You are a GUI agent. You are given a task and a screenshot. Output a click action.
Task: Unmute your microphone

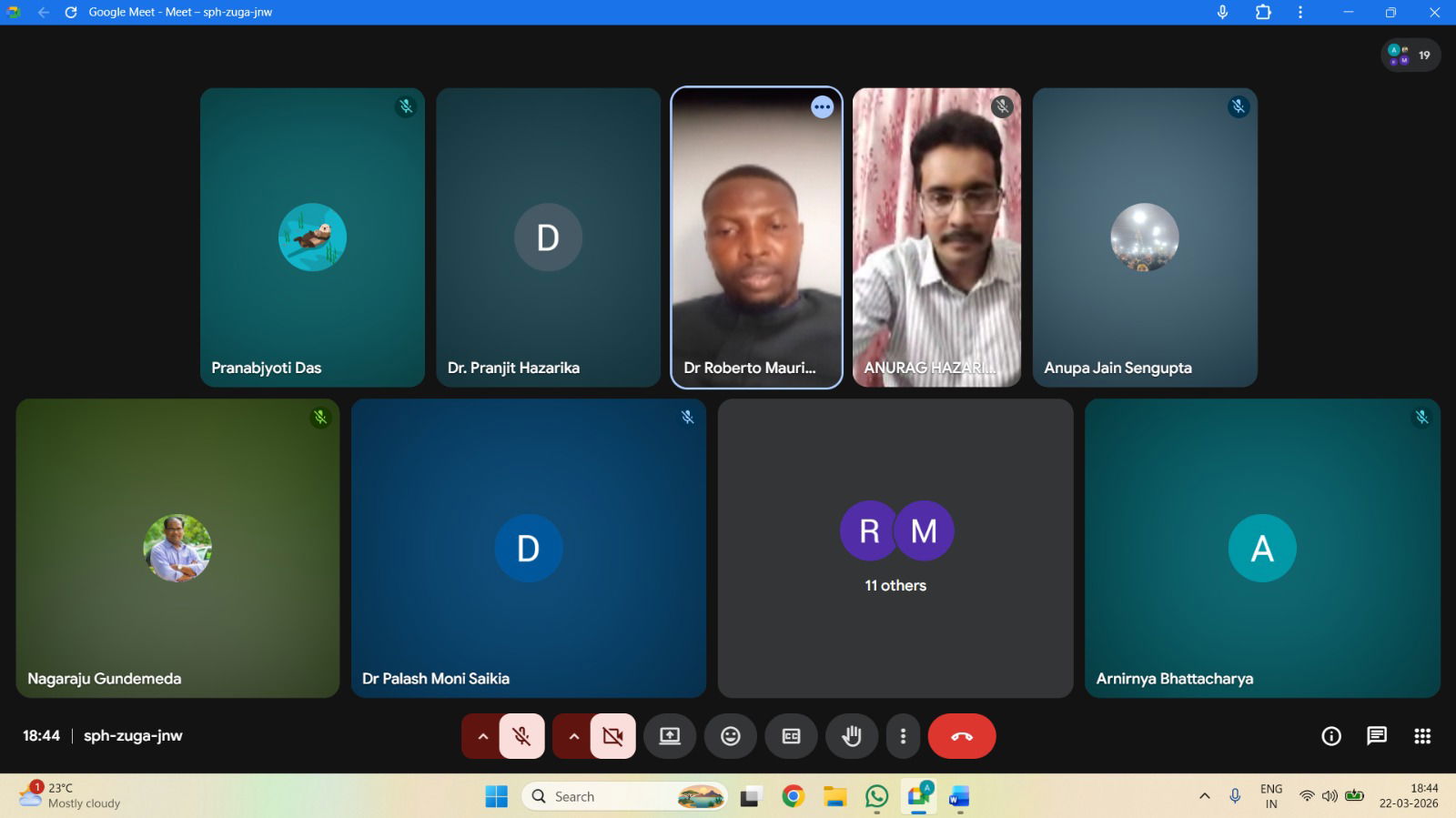(x=521, y=736)
